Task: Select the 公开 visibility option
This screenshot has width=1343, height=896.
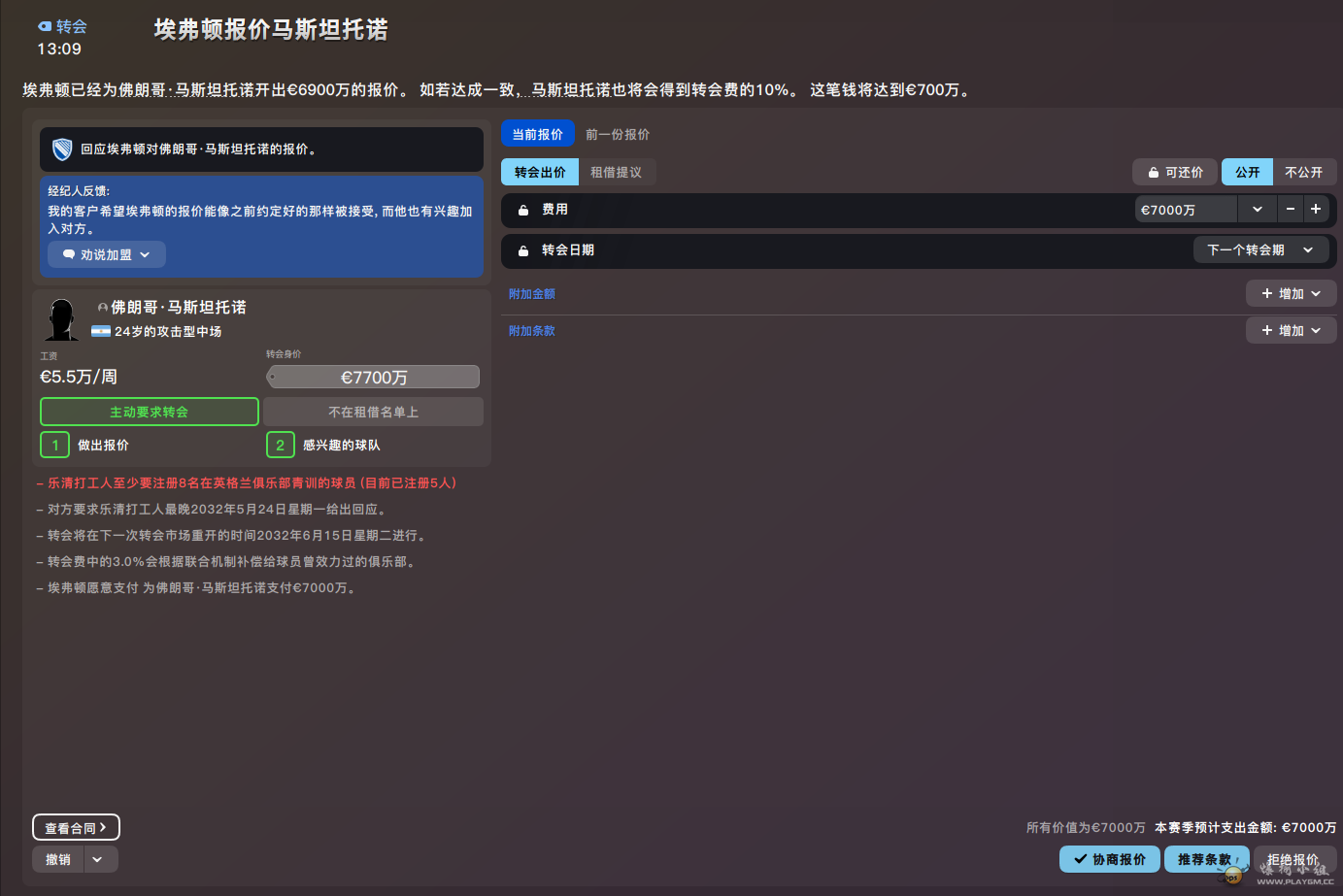Action: (x=1247, y=172)
